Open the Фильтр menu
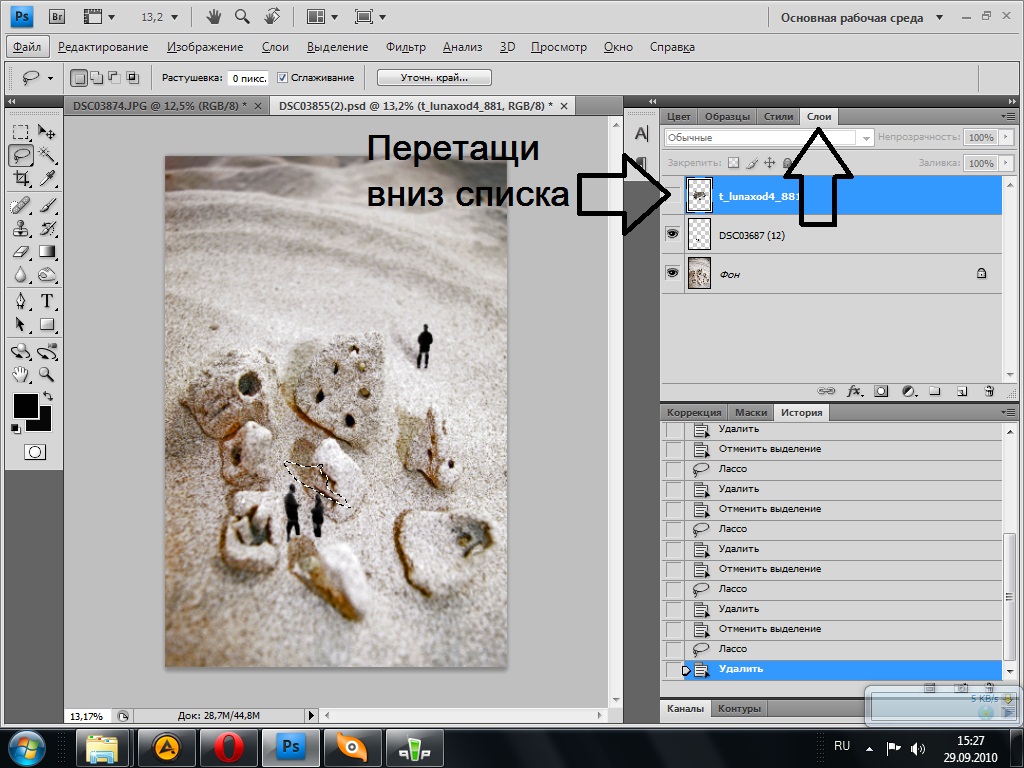Screen dimensions: 1024x768 (406, 47)
